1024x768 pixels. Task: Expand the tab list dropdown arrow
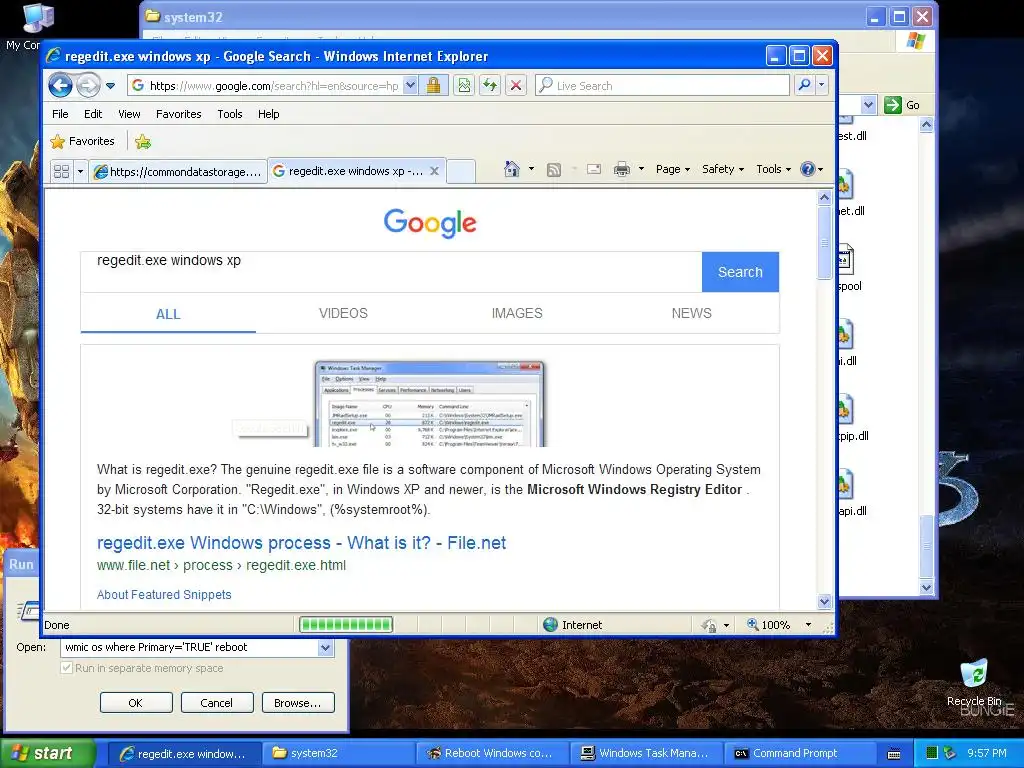point(80,172)
